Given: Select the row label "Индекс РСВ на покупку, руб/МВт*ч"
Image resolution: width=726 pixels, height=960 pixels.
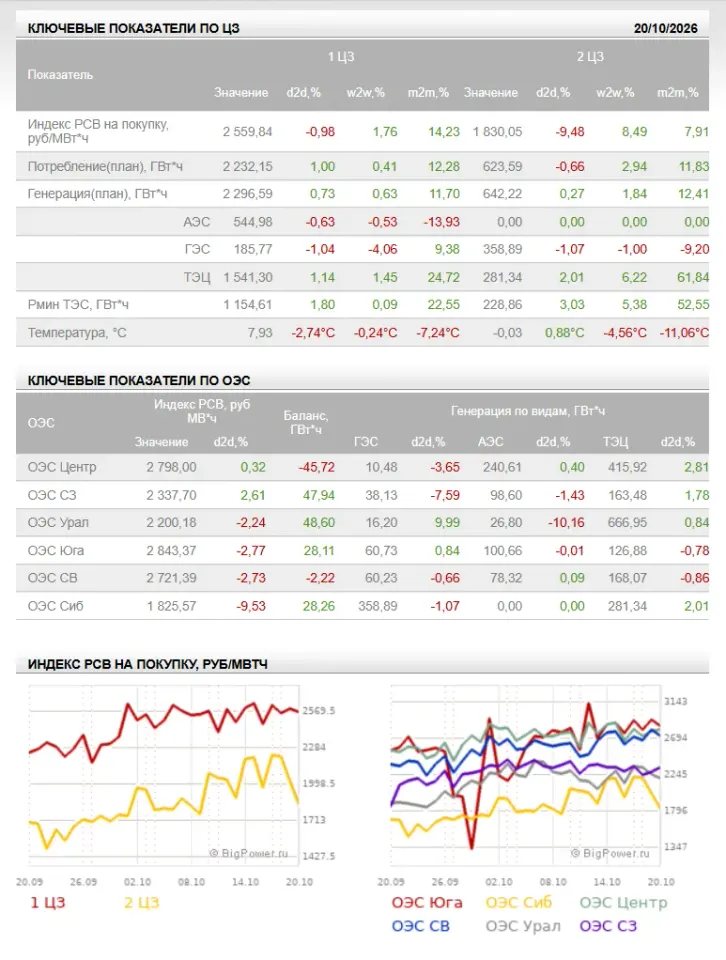Looking at the screenshot, I should pos(98,131).
